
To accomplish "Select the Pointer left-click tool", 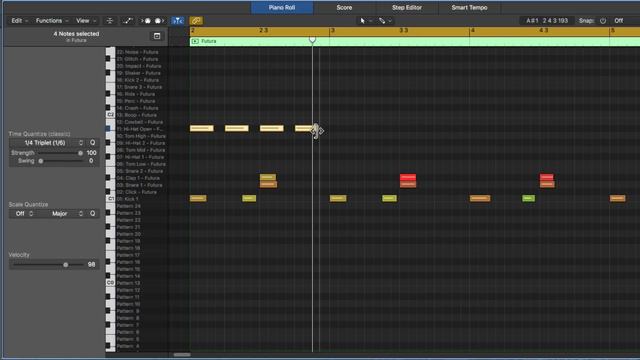I will point(362,20).
